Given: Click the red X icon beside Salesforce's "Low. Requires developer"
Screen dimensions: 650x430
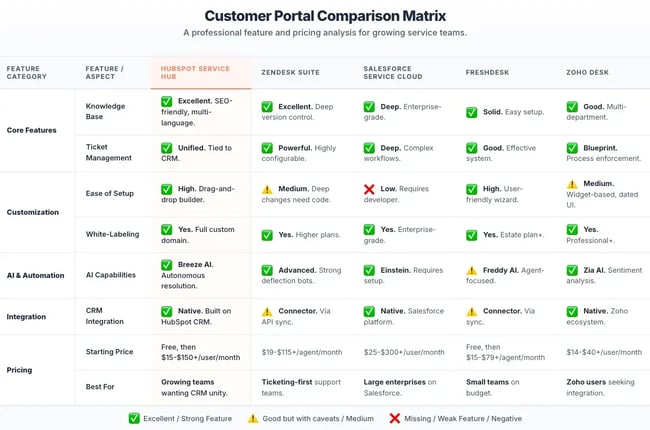Looking at the screenshot, I should point(369,189).
